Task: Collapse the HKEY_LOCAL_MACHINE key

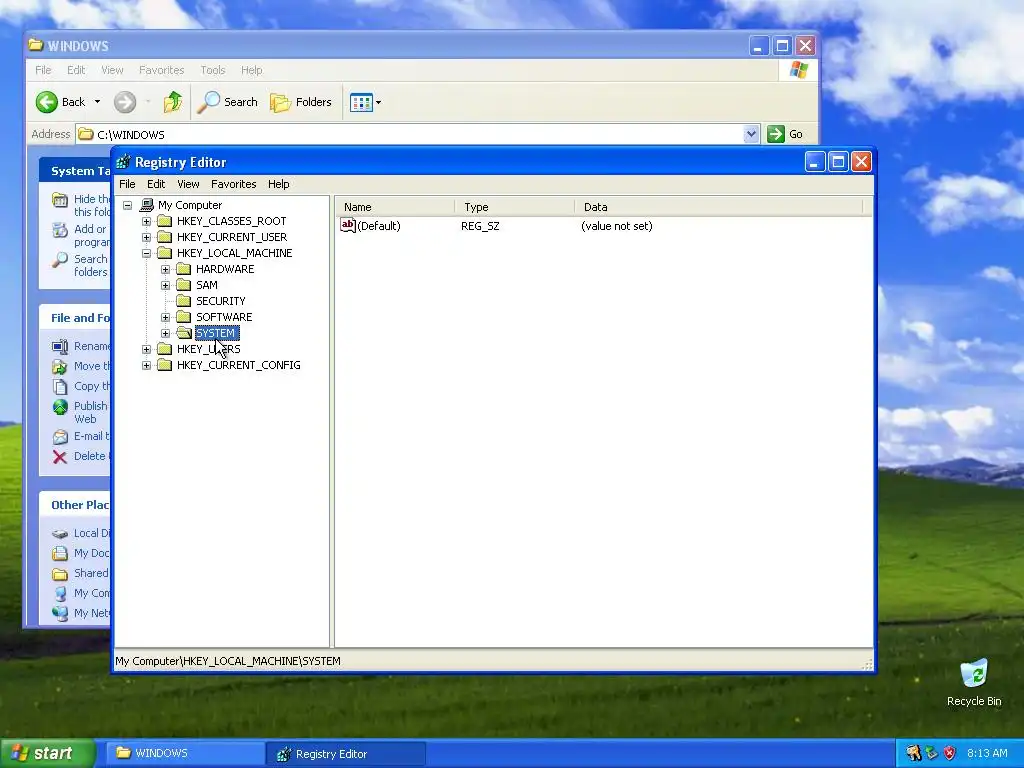Action: click(146, 253)
